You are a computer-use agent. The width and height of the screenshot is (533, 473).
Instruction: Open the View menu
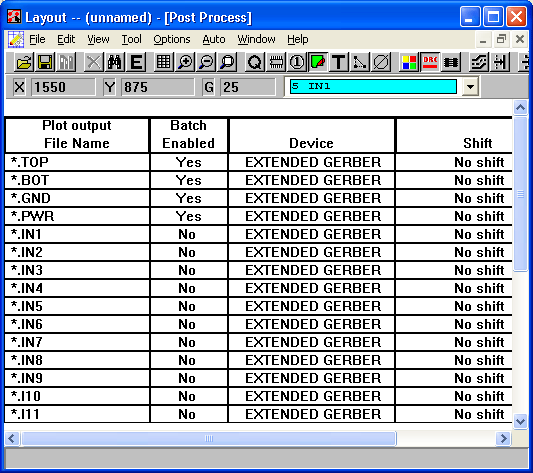pyautogui.click(x=98, y=39)
